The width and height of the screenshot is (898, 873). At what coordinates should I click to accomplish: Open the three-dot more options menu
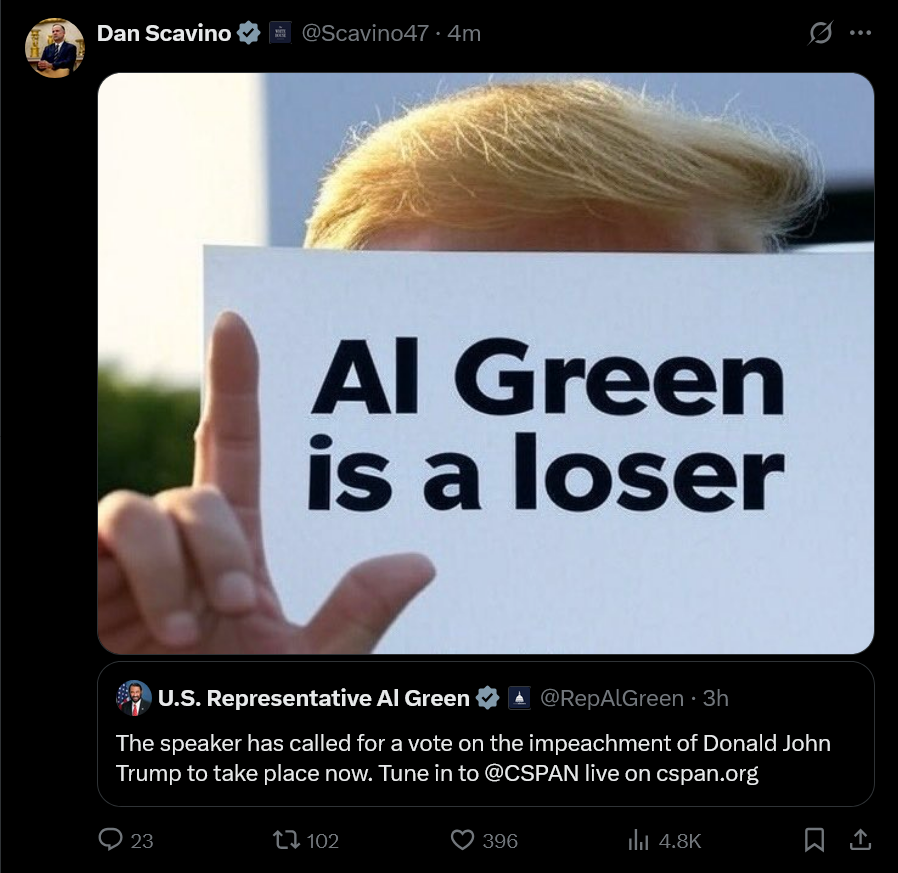860,33
